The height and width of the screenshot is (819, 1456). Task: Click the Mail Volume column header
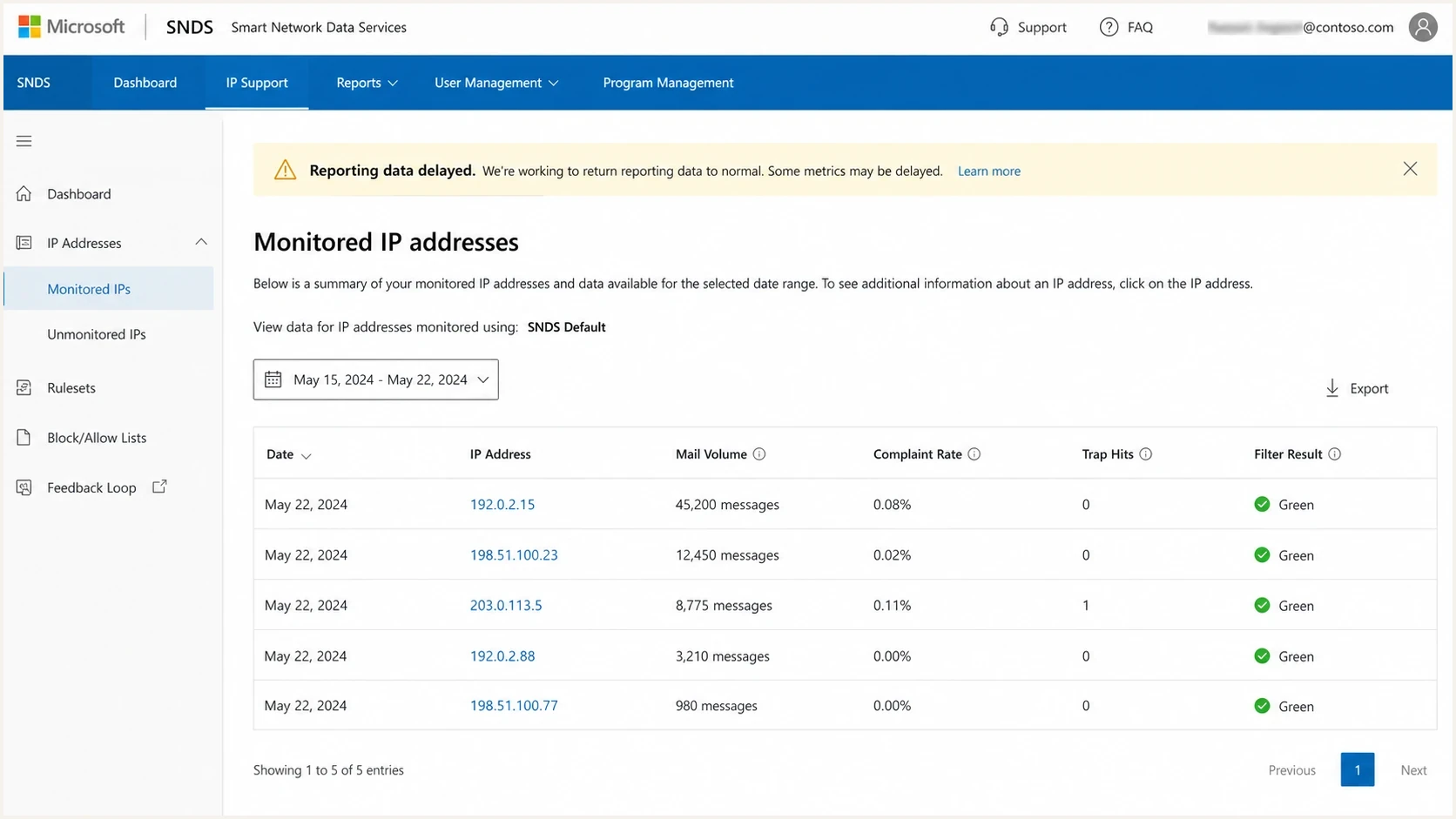coord(711,453)
